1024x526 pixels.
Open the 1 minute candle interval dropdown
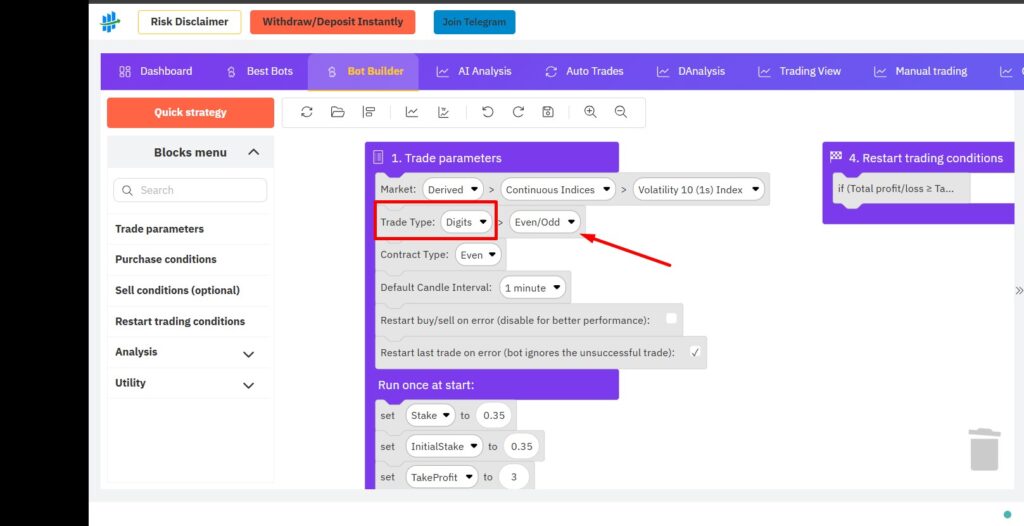coord(532,288)
